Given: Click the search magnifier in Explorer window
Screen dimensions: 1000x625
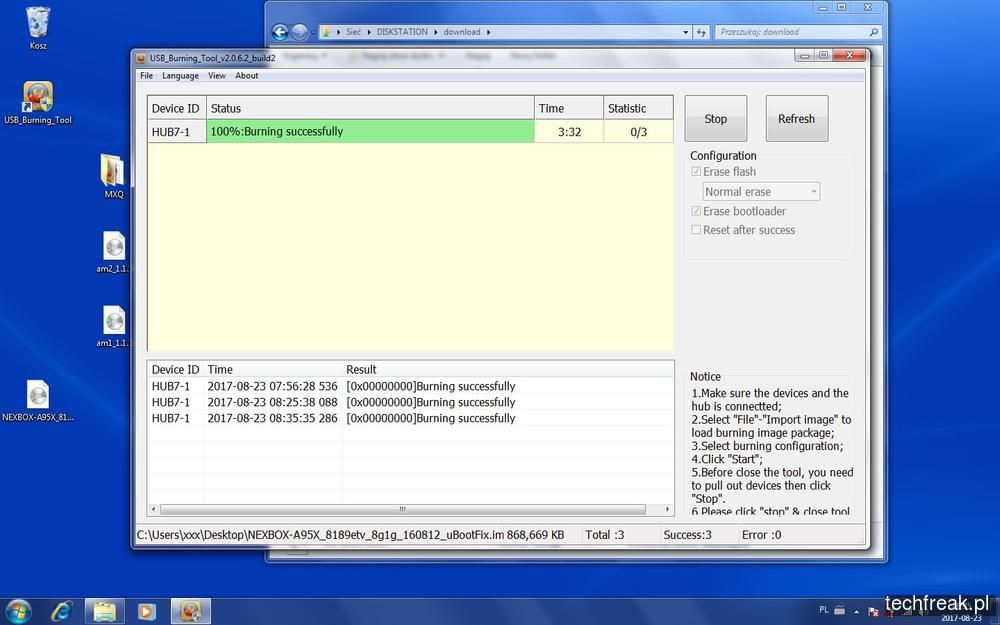Looking at the screenshot, I should pyautogui.click(x=873, y=32).
